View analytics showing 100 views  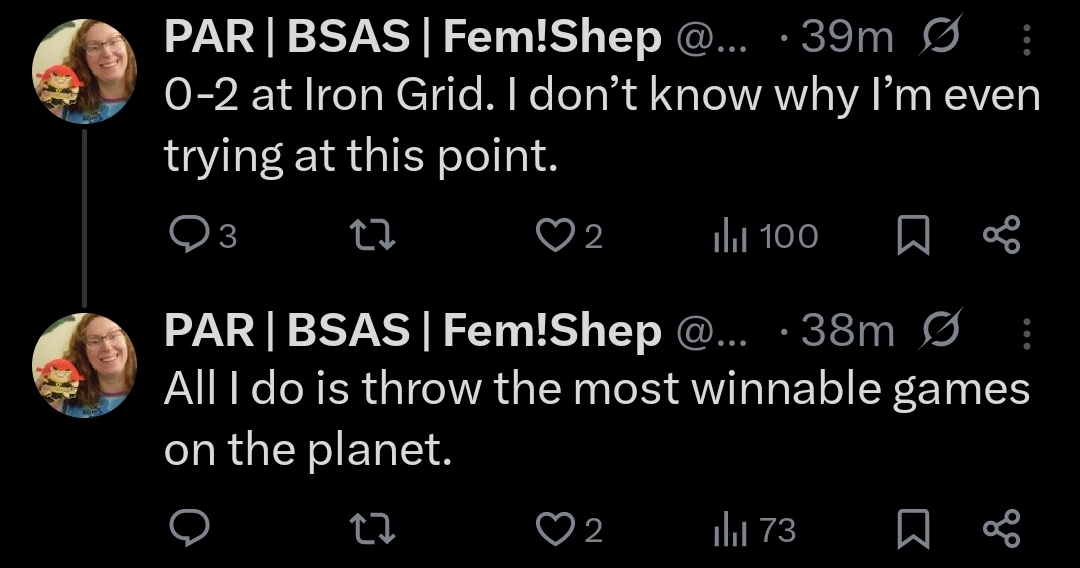click(765, 235)
